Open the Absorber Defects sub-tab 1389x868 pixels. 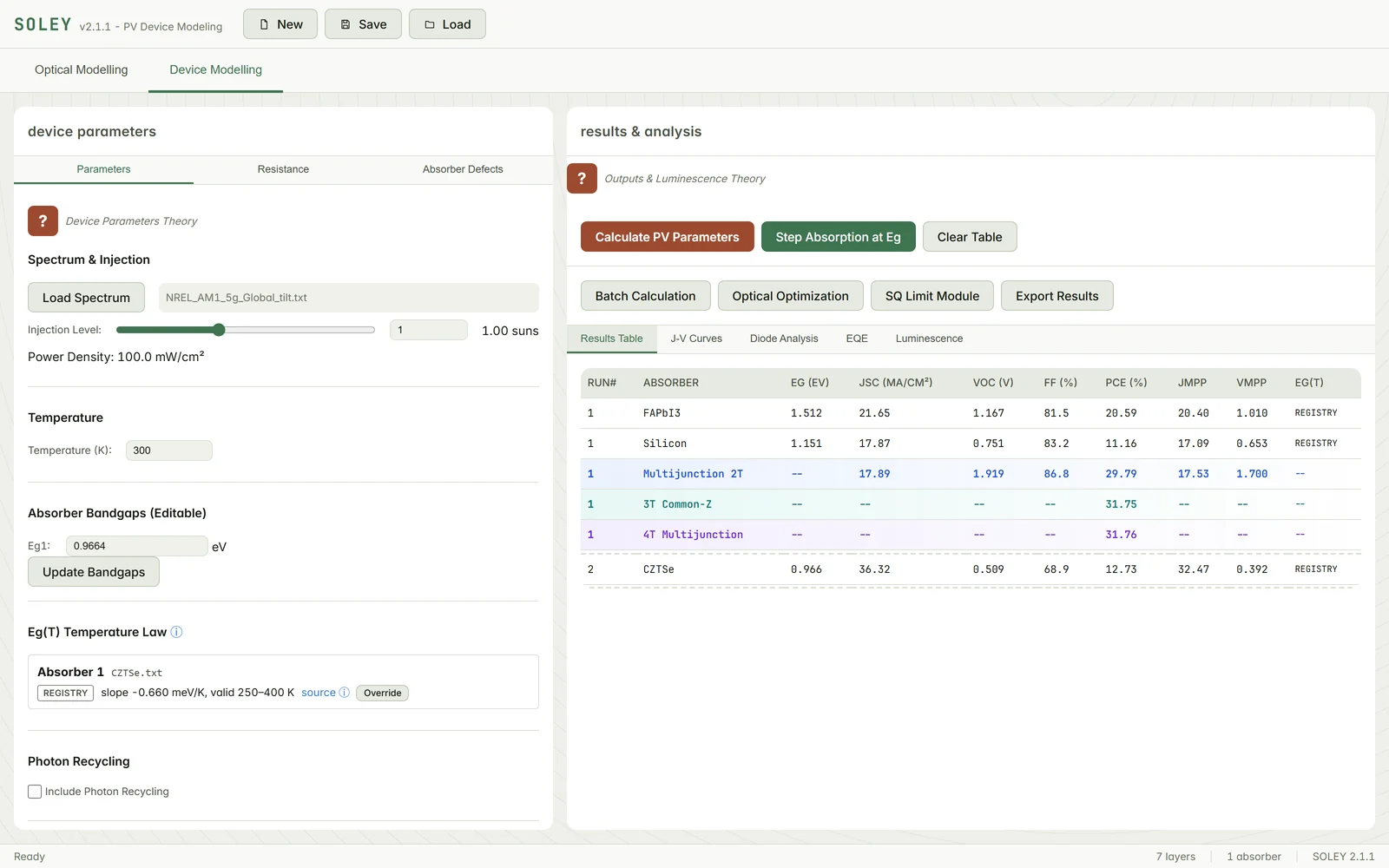463,169
